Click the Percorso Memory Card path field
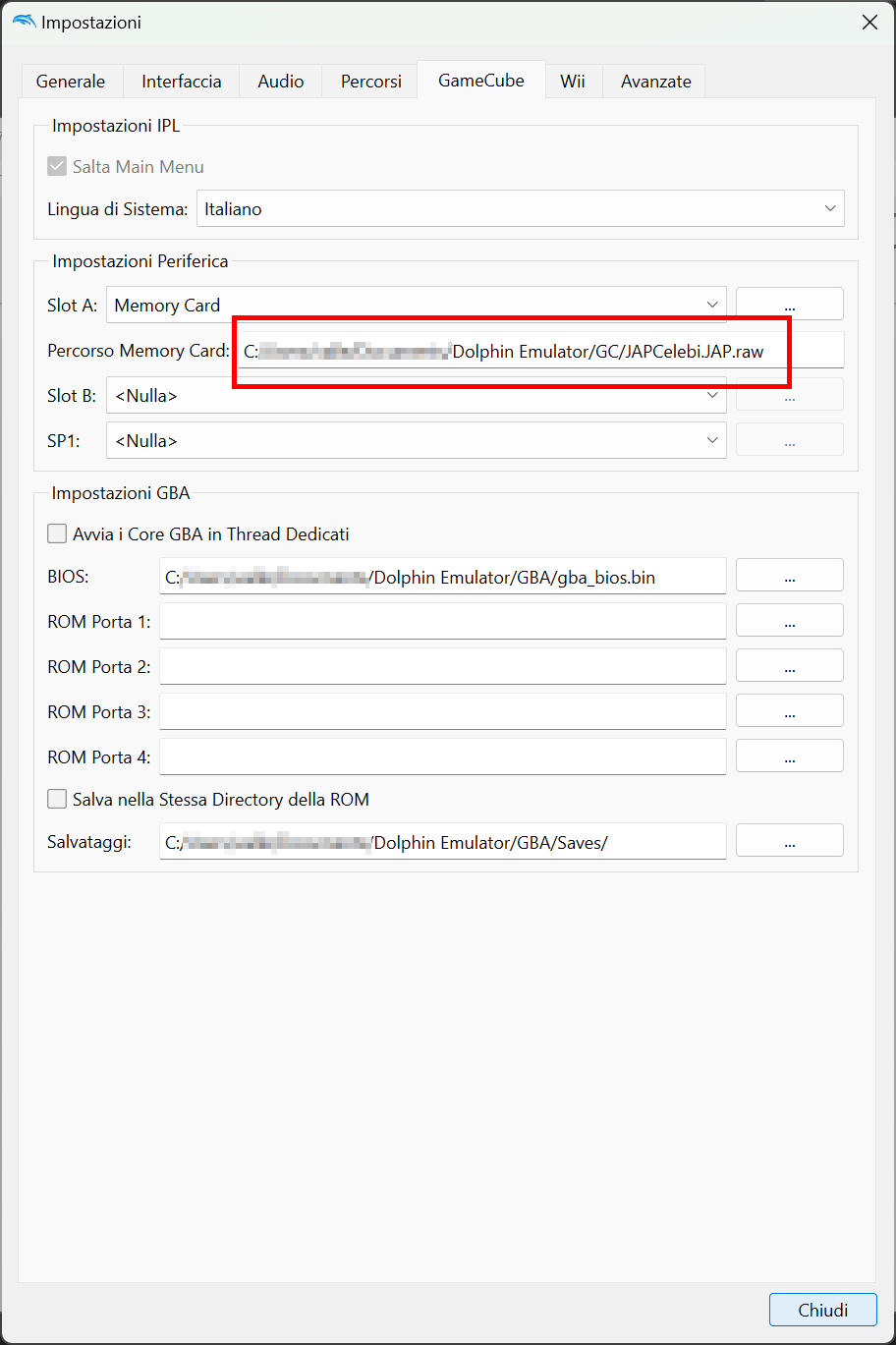 point(541,351)
